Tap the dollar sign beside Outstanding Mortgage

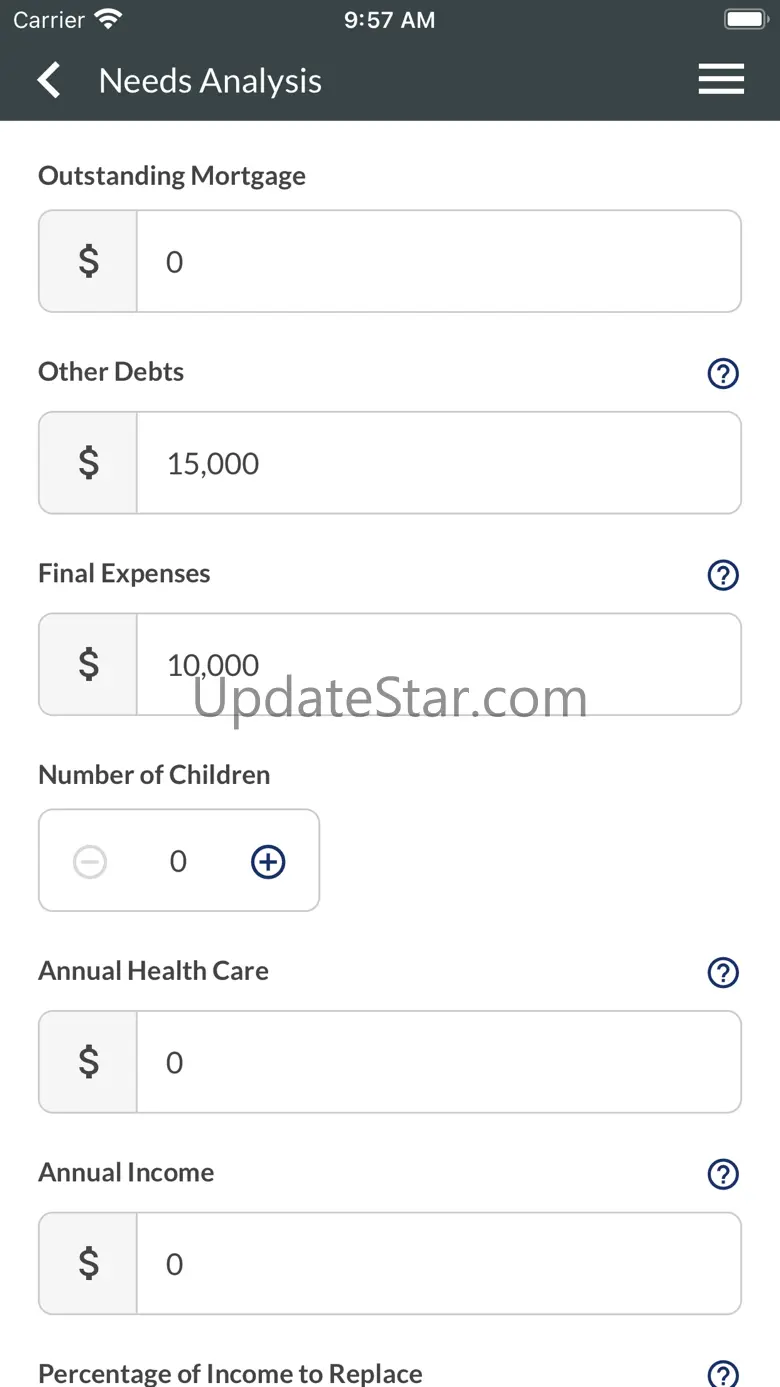pos(89,262)
